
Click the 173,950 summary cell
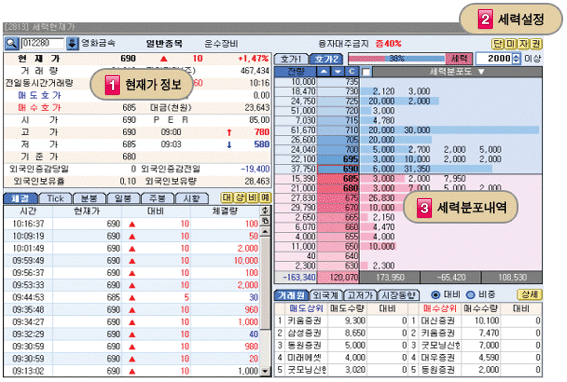pos(390,277)
